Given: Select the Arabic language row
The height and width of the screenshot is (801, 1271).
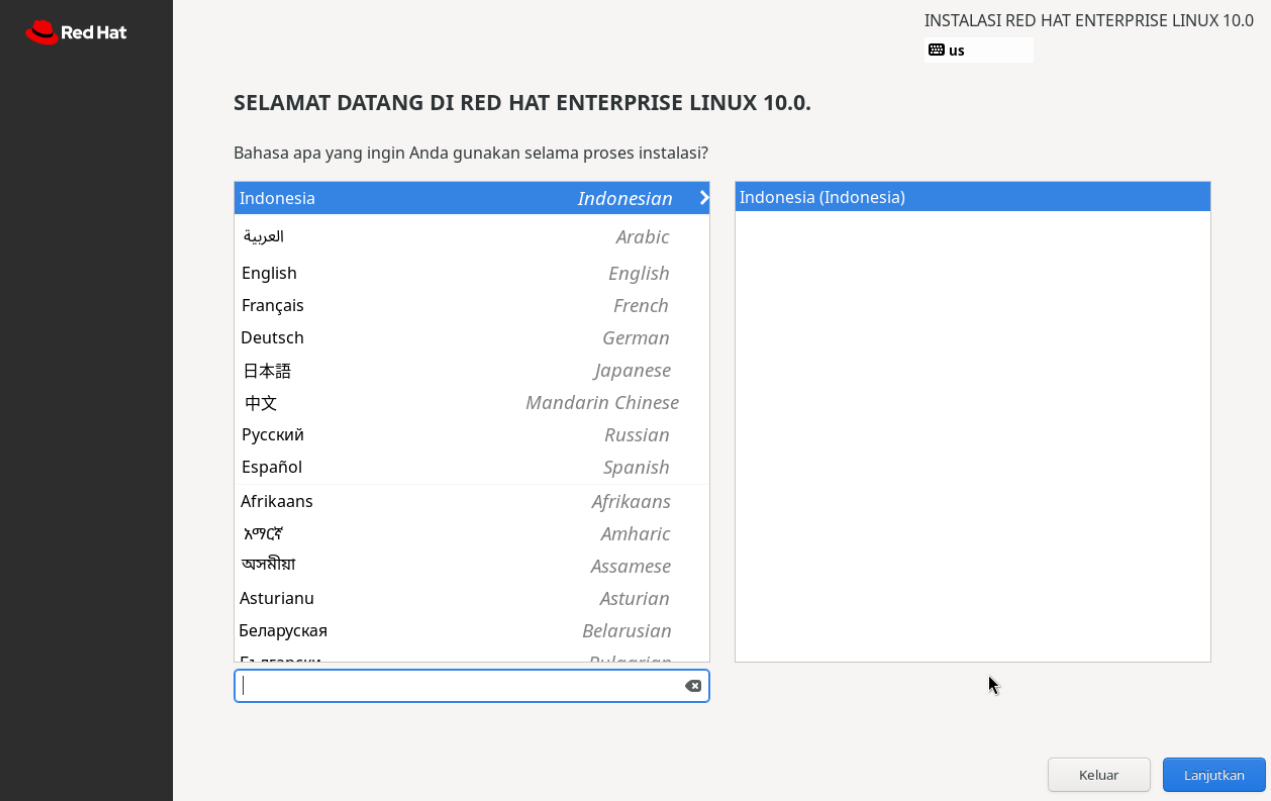Looking at the screenshot, I should (x=472, y=237).
